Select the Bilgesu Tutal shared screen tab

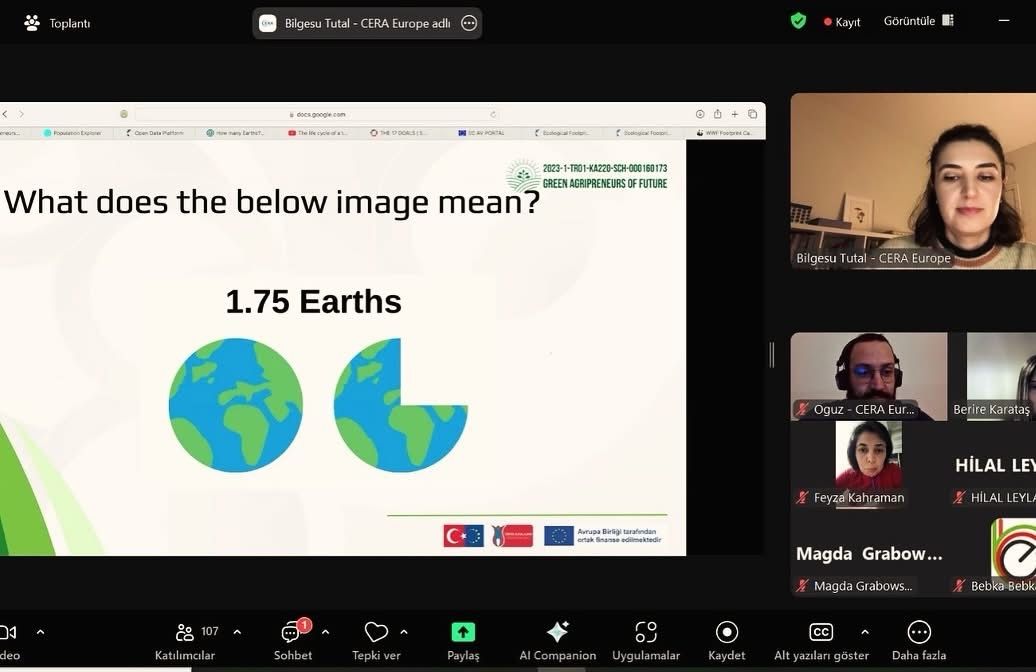click(356, 23)
